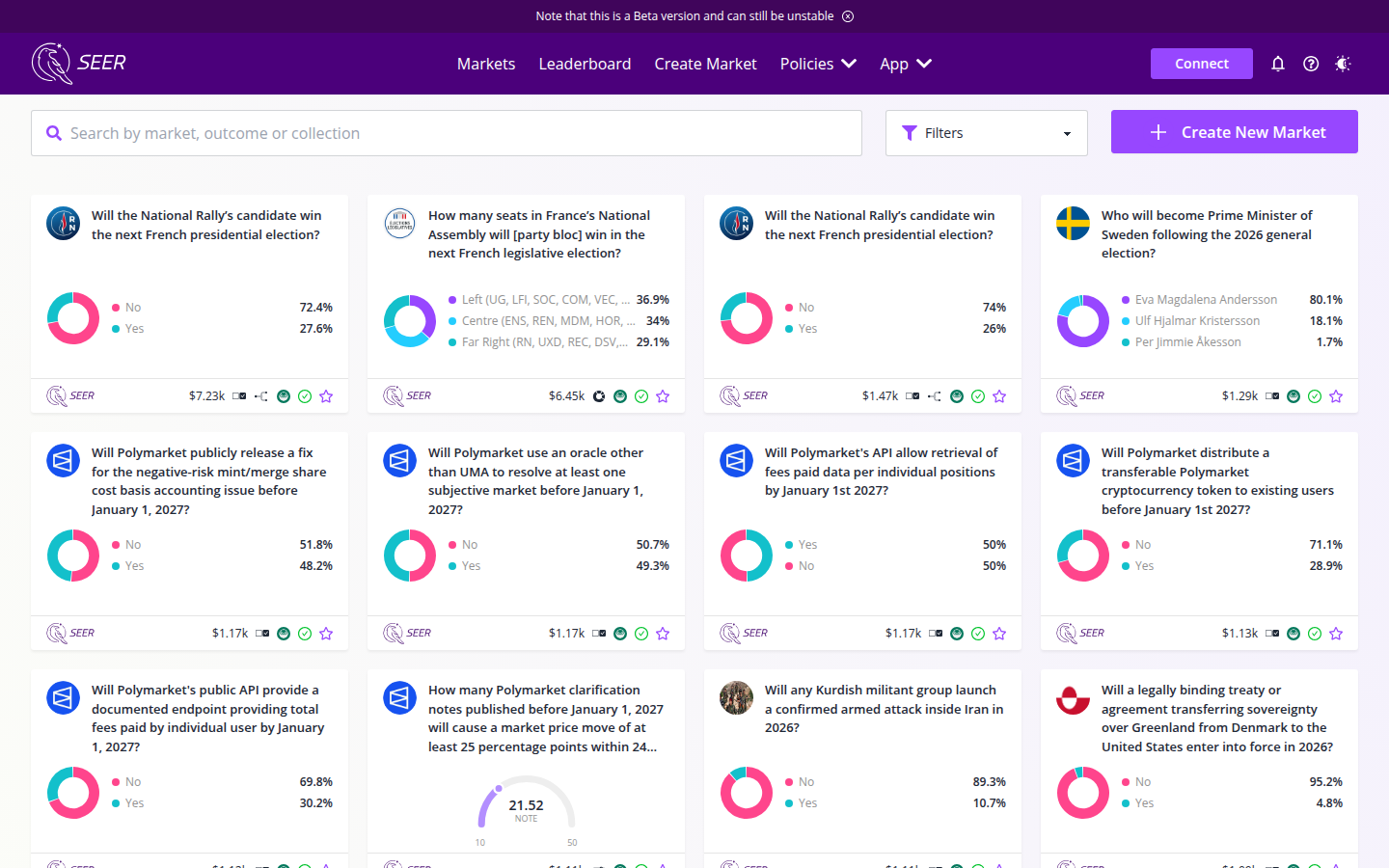Favorite the transferable Polymarket token market
Image resolution: width=1389 pixels, height=868 pixels.
pyautogui.click(x=1336, y=634)
